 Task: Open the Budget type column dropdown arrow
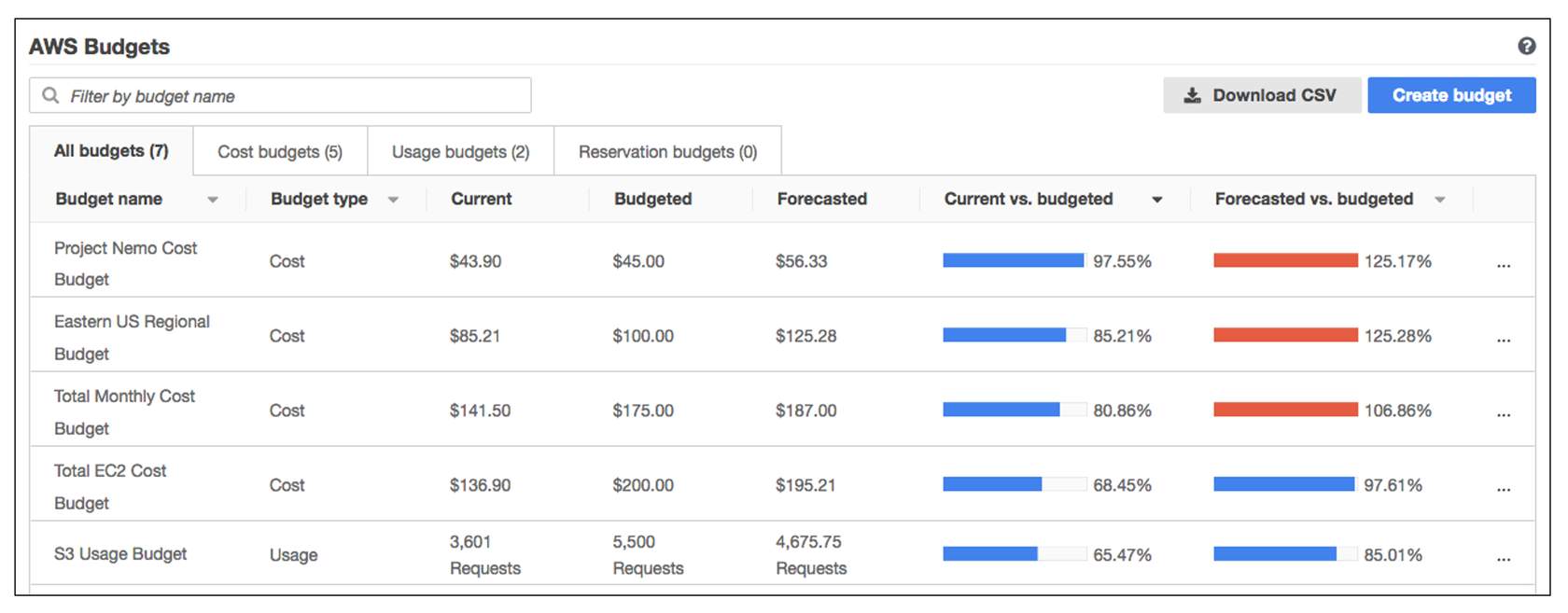(x=393, y=200)
